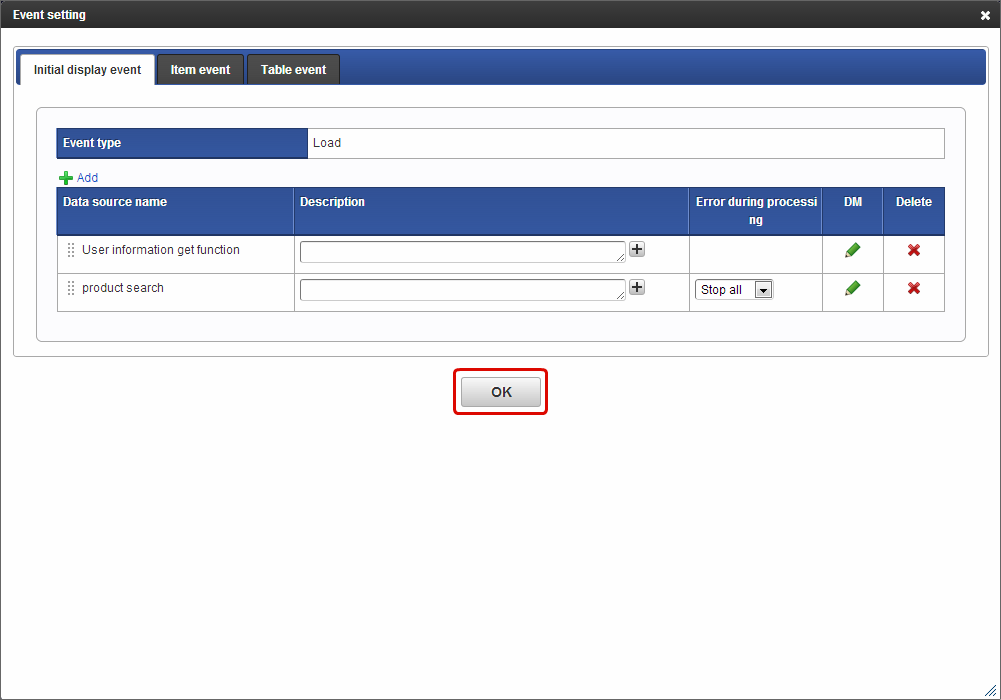Focus description field for User information get function
The image size is (1001, 700).
(462, 251)
